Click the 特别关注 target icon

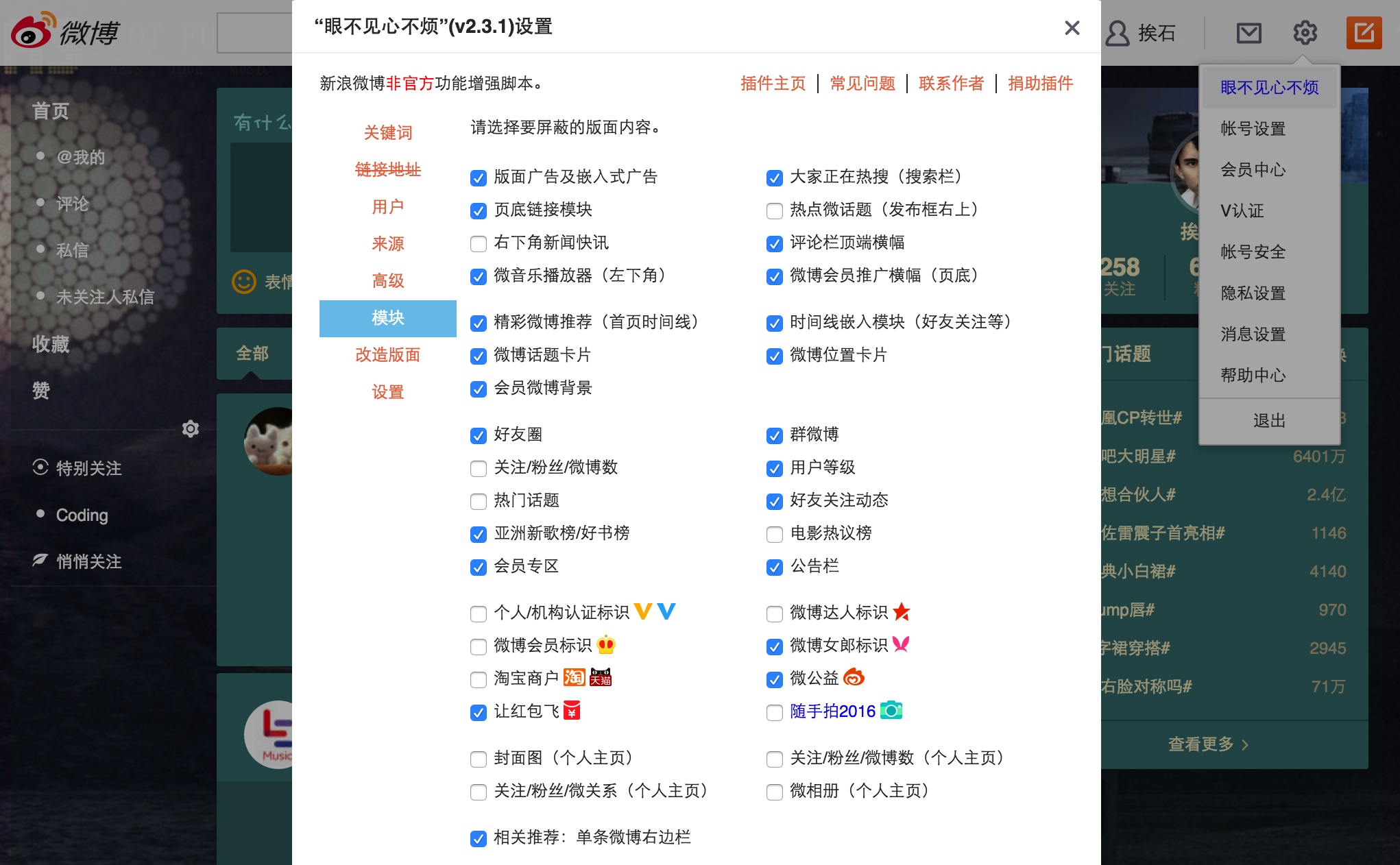(x=40, y=467)
